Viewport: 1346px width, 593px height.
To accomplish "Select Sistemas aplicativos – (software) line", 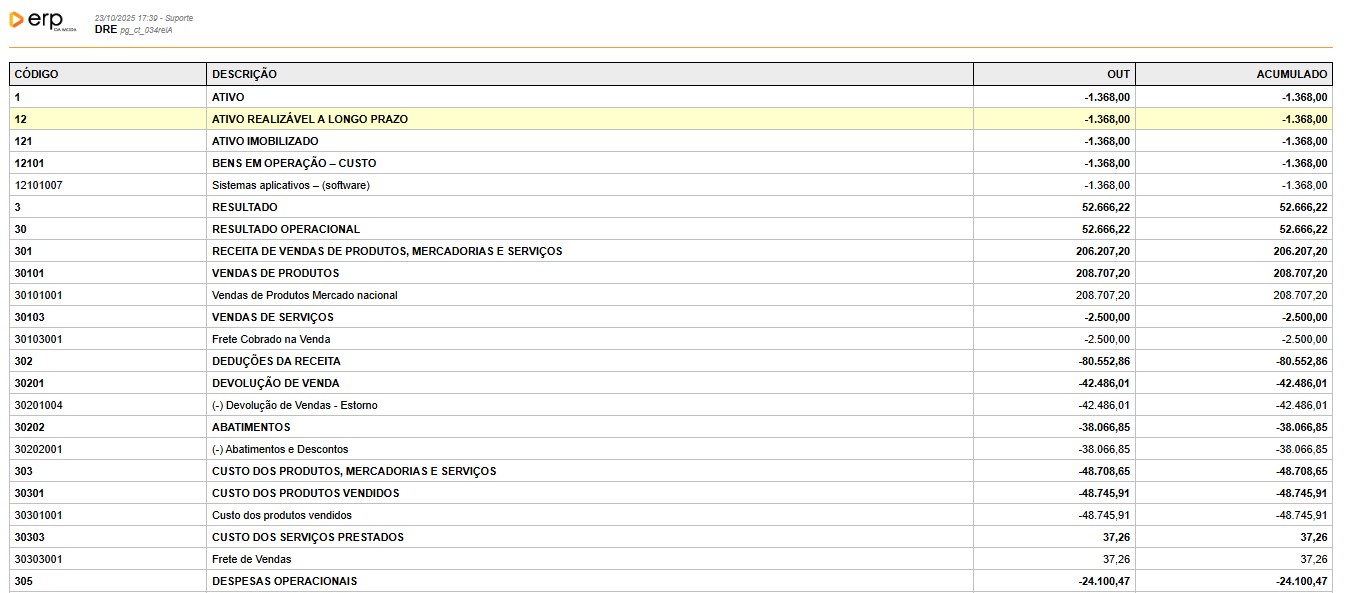I will 291,185.
